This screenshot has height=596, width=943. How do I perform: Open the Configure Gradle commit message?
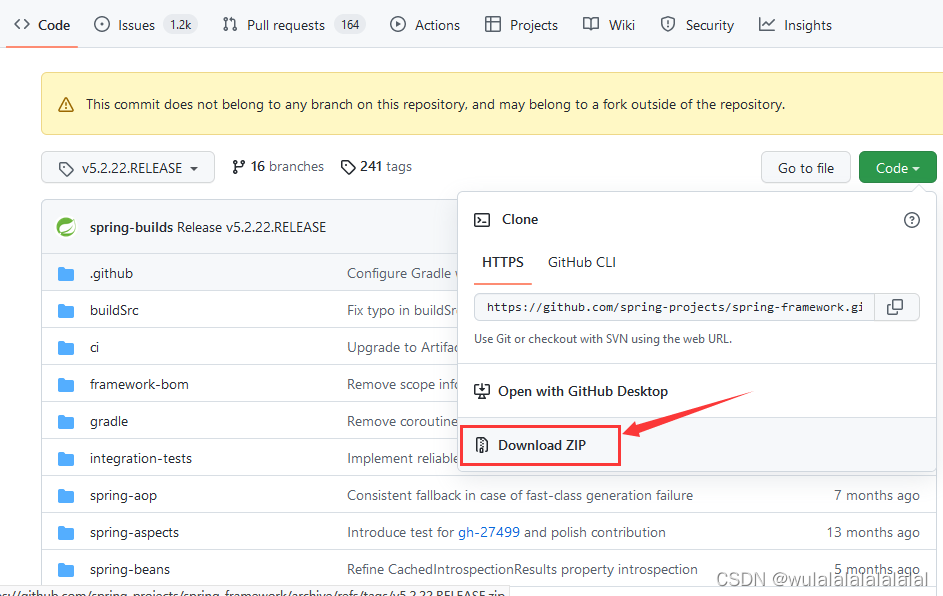402,274
